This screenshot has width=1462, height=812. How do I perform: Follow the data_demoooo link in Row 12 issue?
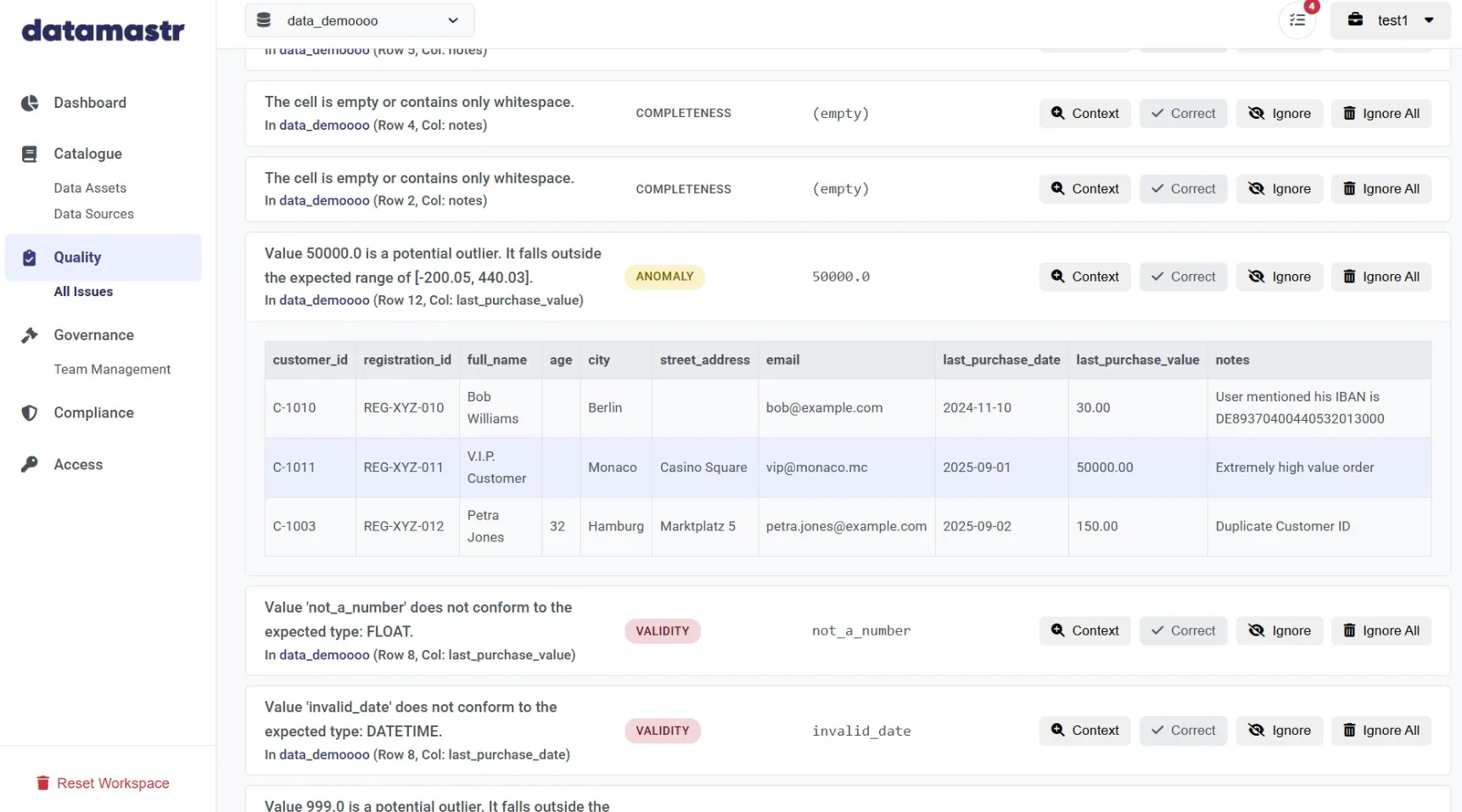click(324, 300)
